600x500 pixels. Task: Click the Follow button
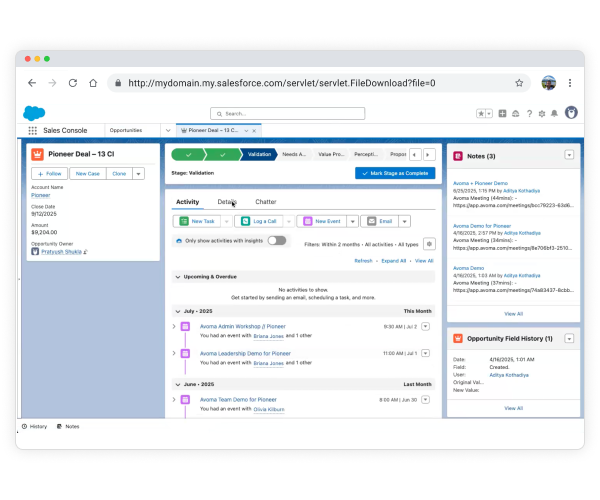point(49,174)
